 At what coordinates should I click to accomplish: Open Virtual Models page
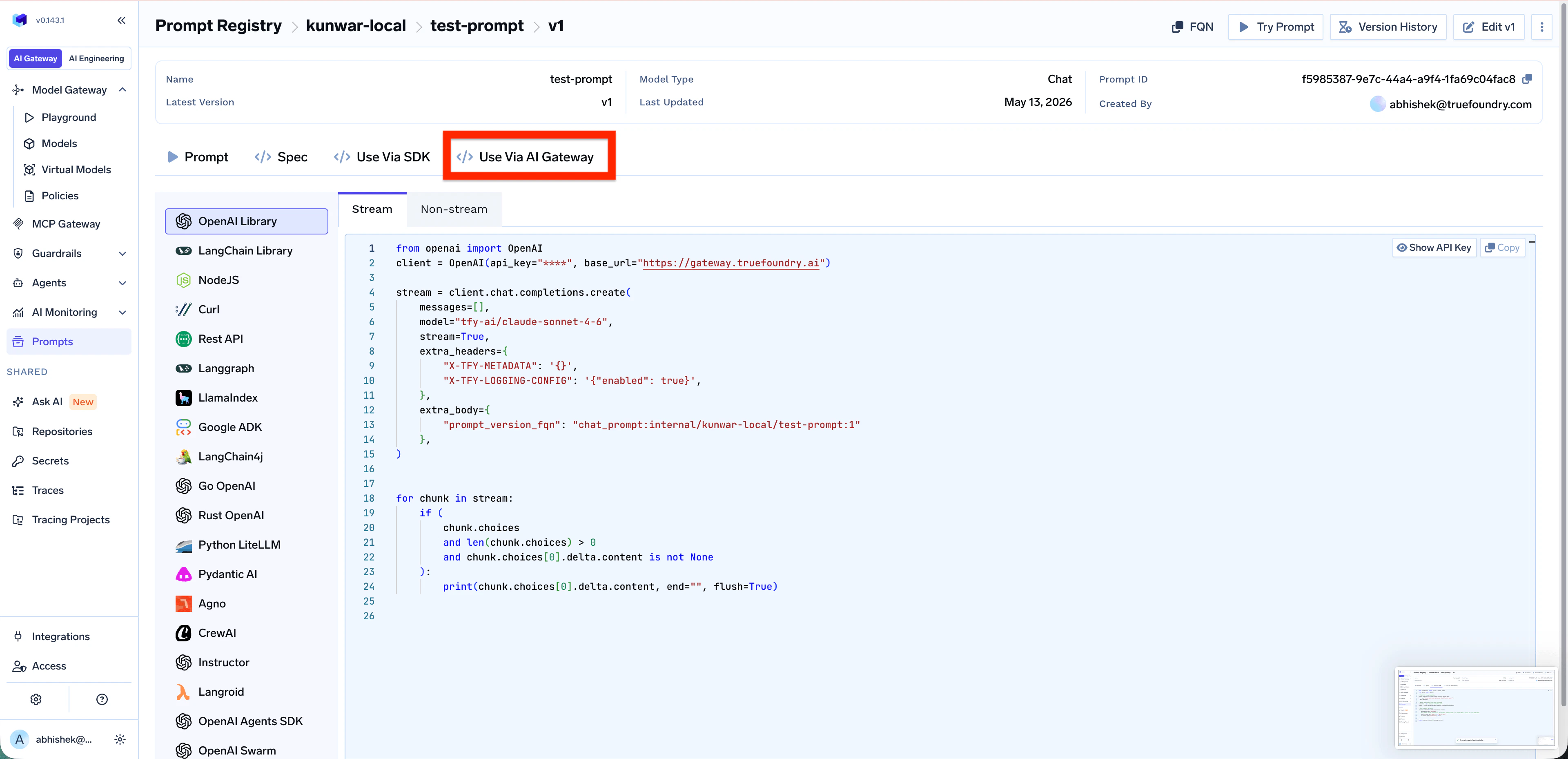pos(76,170)
